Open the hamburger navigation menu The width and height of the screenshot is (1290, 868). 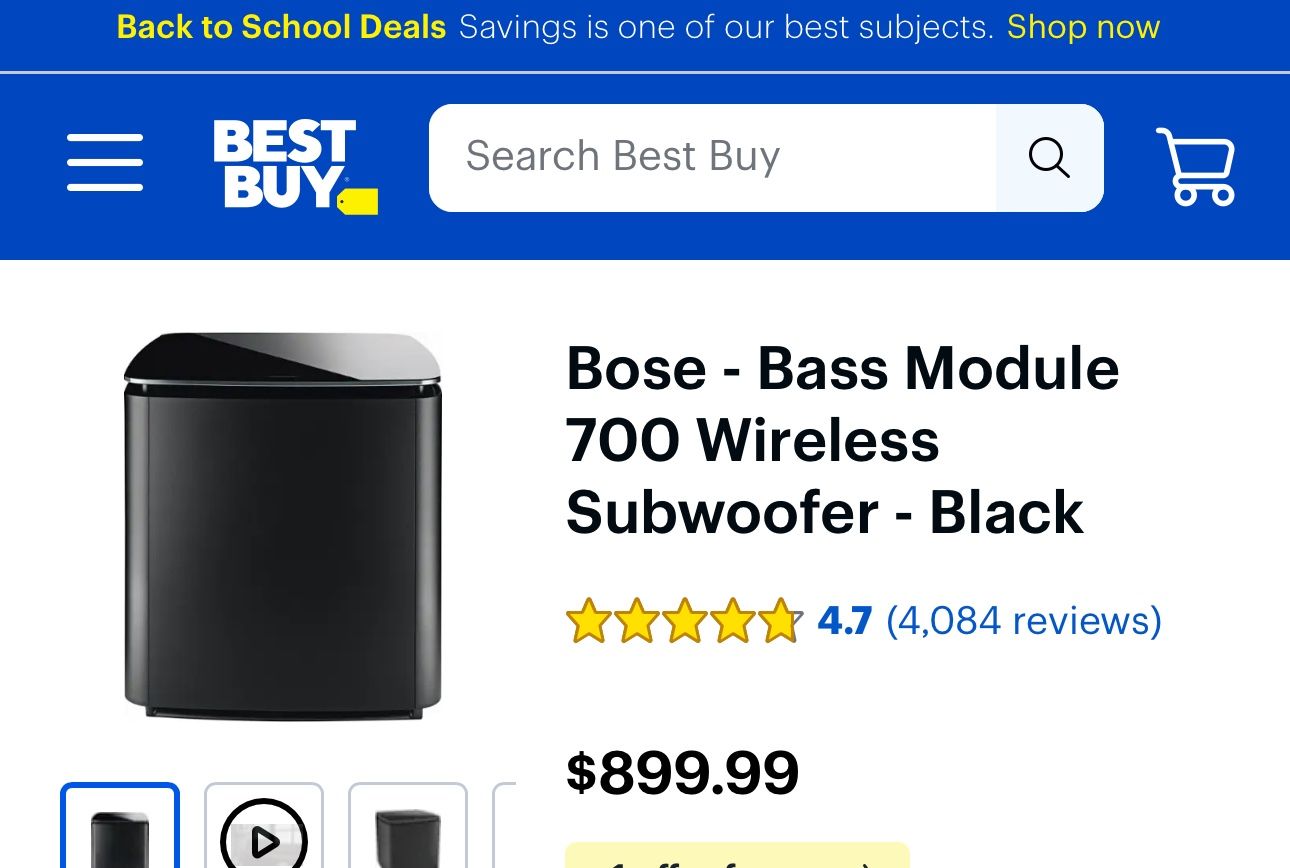pos(105,162)
